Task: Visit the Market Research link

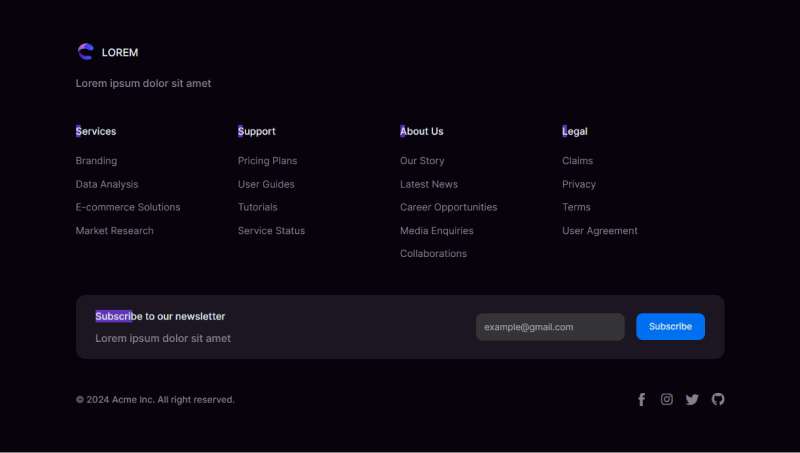Action: (115, 231)
